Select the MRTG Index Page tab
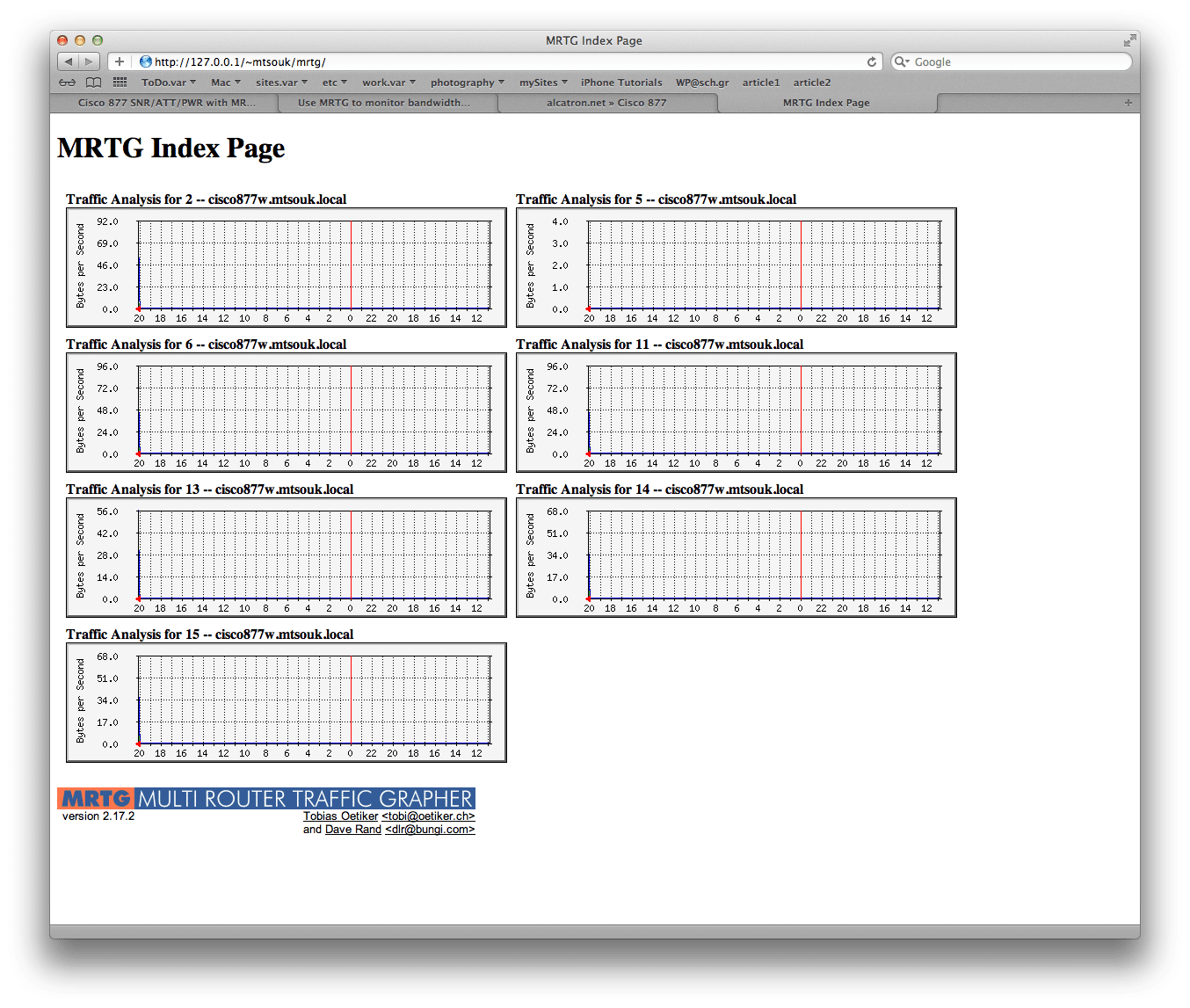The width and height of the screenshot is (1190, 1008). click(x=826, y=103)
